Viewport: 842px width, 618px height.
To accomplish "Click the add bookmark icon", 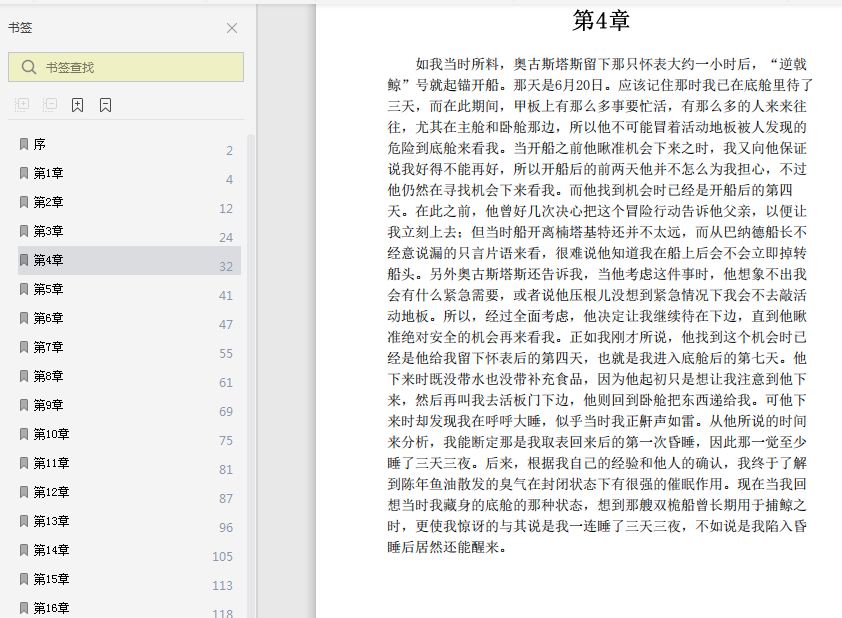I will pos(77,105).
